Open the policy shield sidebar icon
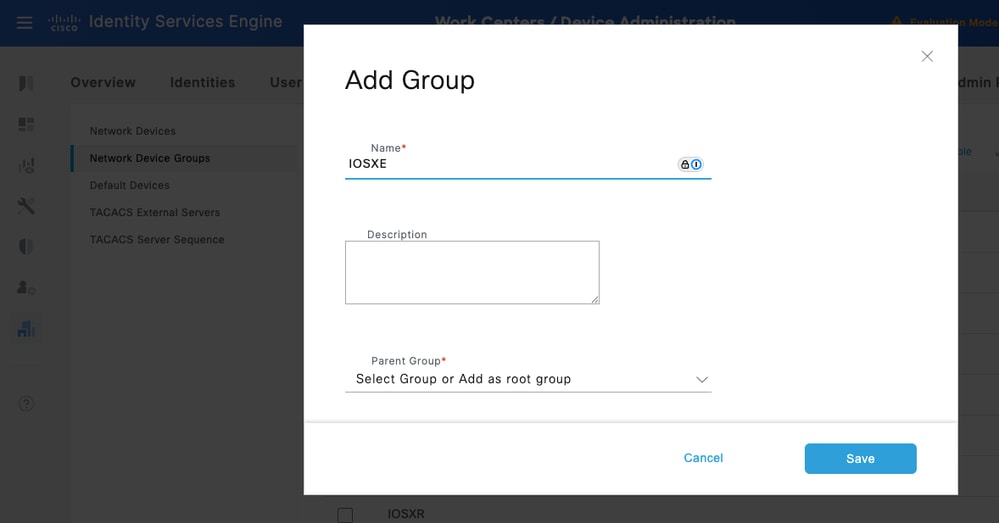 pos(26,247)
